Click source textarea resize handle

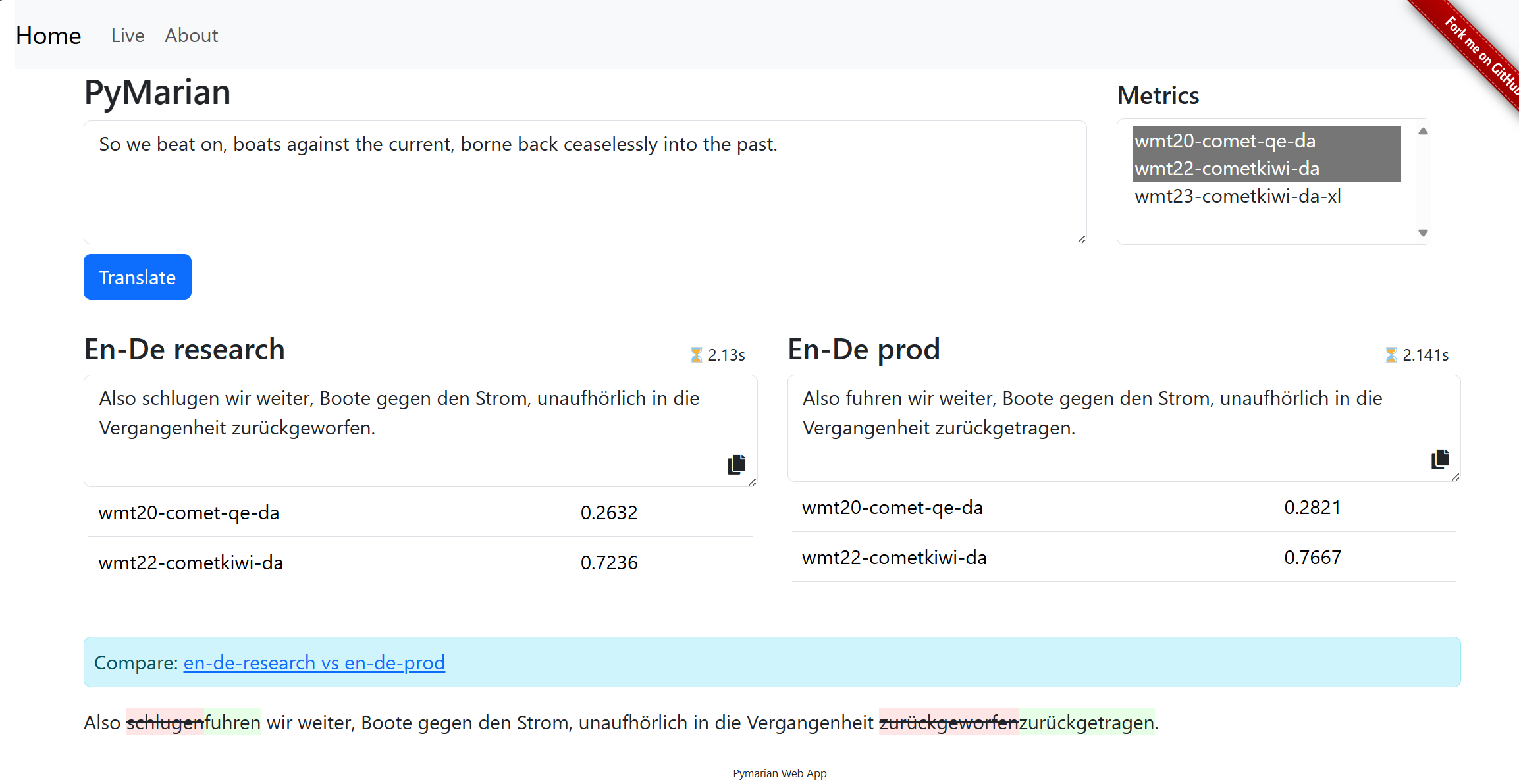click(1081, 239)
